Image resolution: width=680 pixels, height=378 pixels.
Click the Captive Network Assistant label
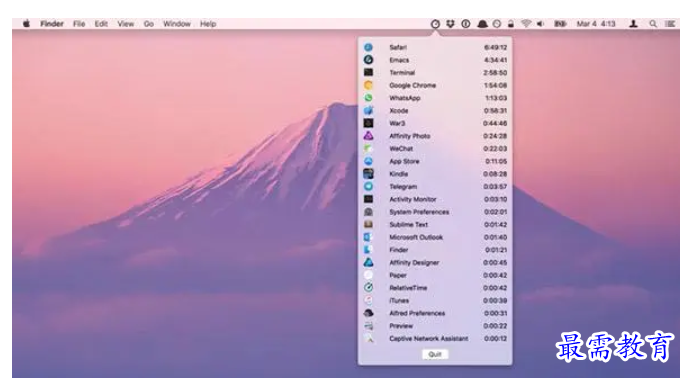(x=428, y=338)
